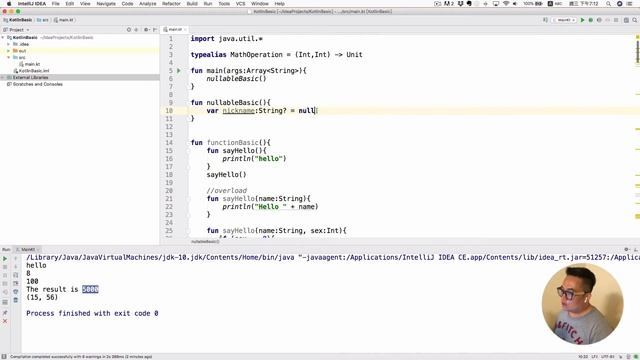Image resolution: width=640 pixels, height=360 pixels.
Task: Run the program with the green toolbar Run button
Action: click(x=582, y=20)
